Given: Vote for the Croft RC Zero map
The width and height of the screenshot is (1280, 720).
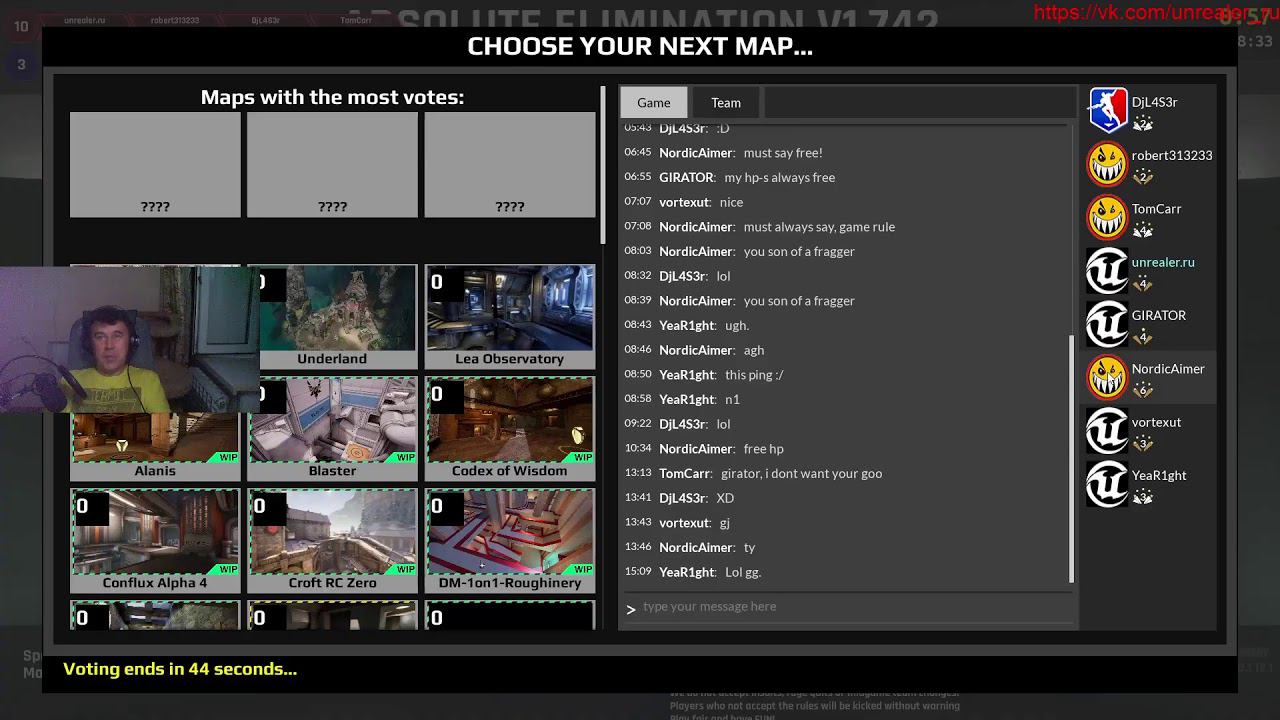Looking at the screenshot, I should coord(332,540).
